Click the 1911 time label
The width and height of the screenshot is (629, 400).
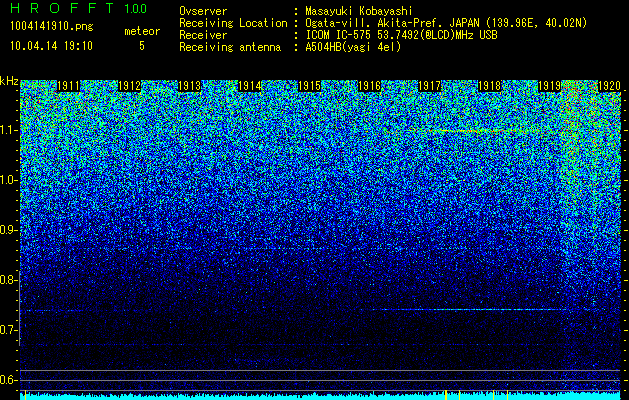point(69,86)
